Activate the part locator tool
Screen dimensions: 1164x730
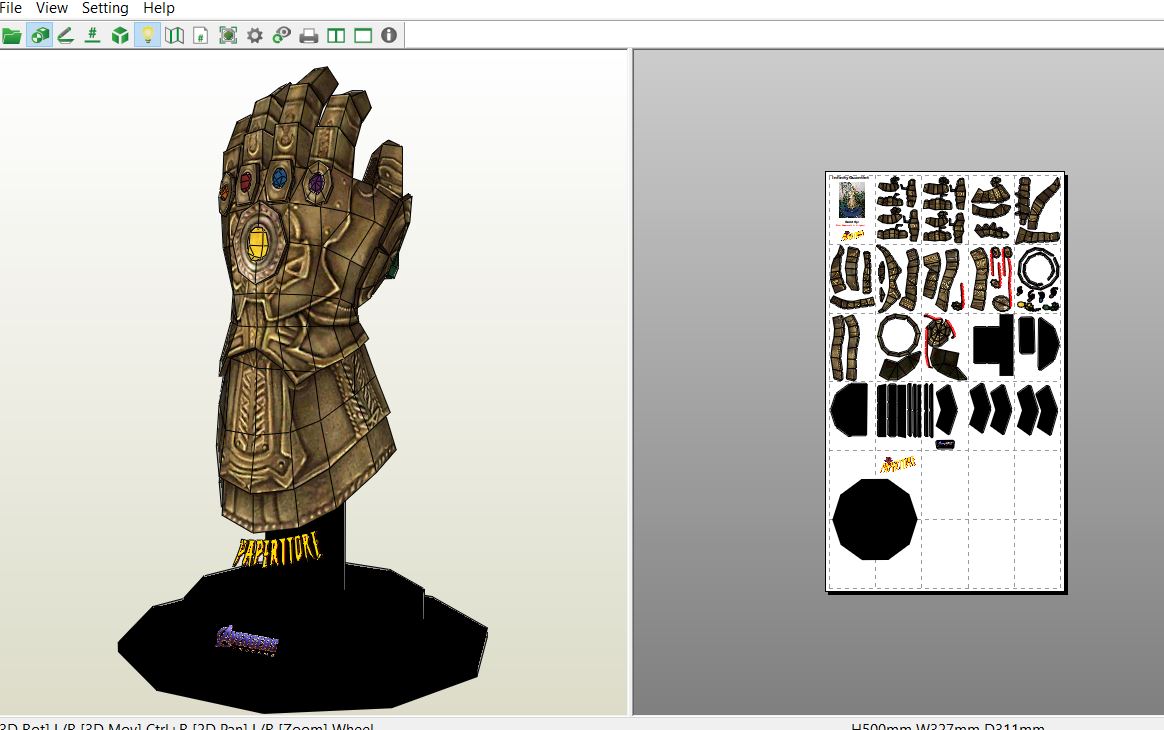(x=281, y=34)
